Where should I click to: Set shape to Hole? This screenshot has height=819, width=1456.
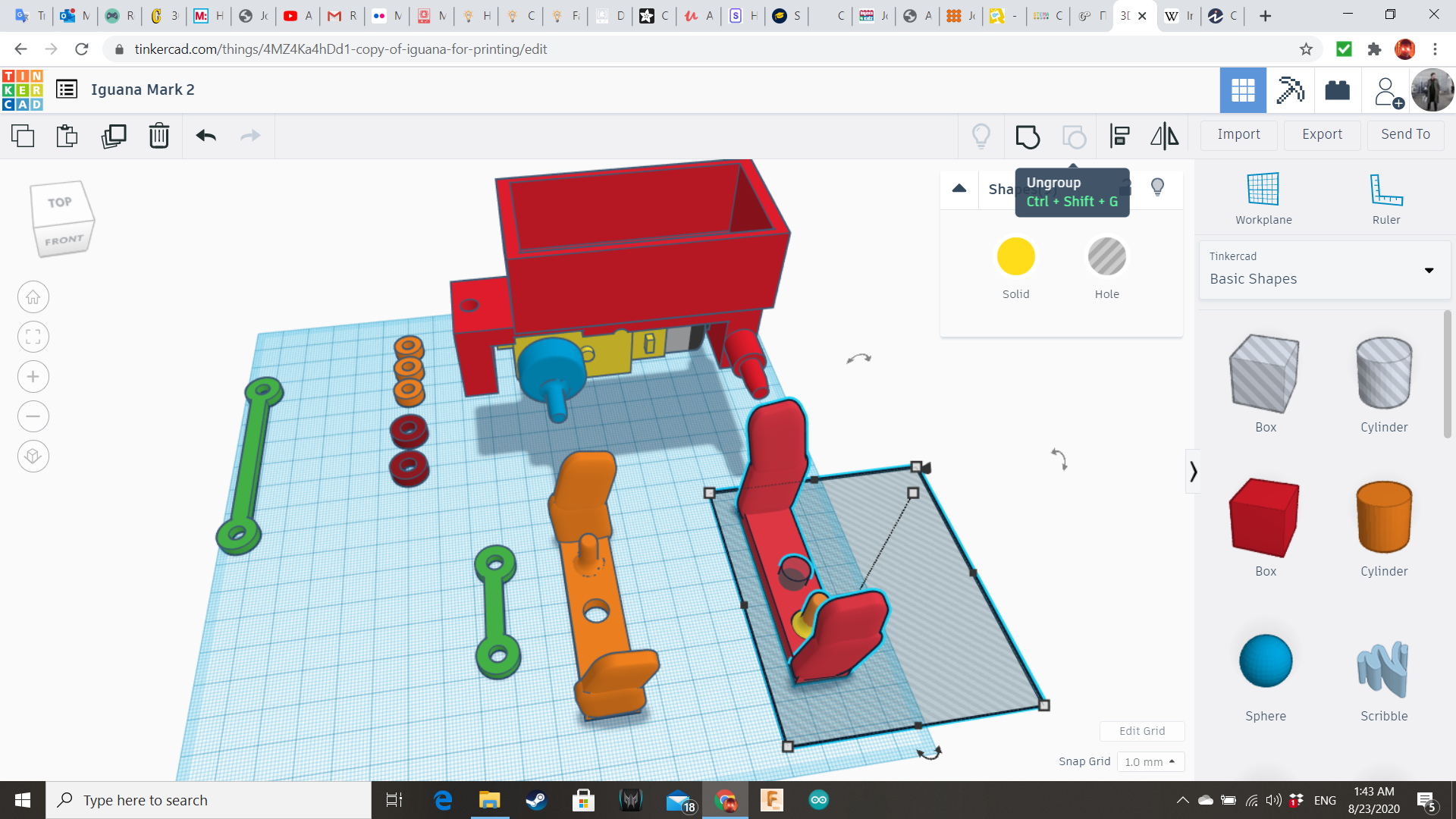tap(1106, 258)
